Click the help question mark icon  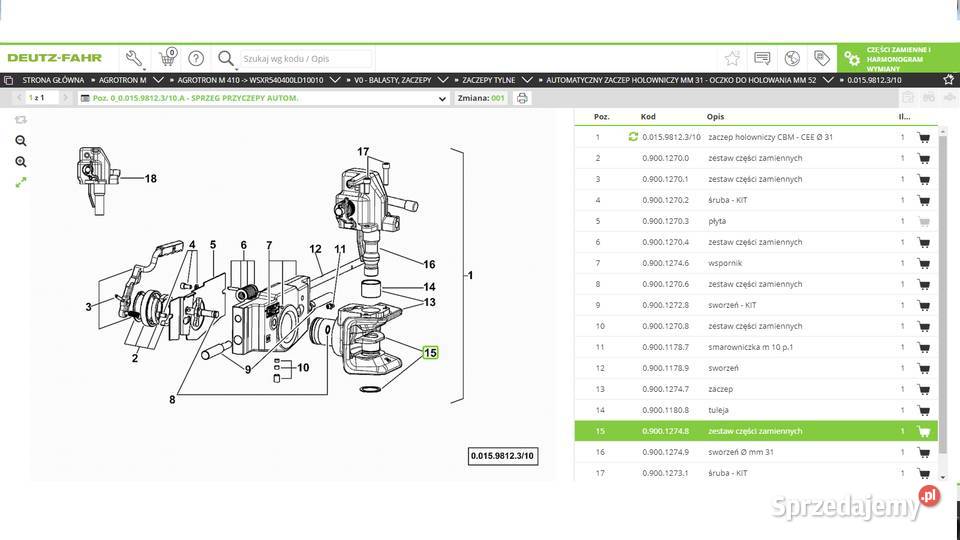196,58
